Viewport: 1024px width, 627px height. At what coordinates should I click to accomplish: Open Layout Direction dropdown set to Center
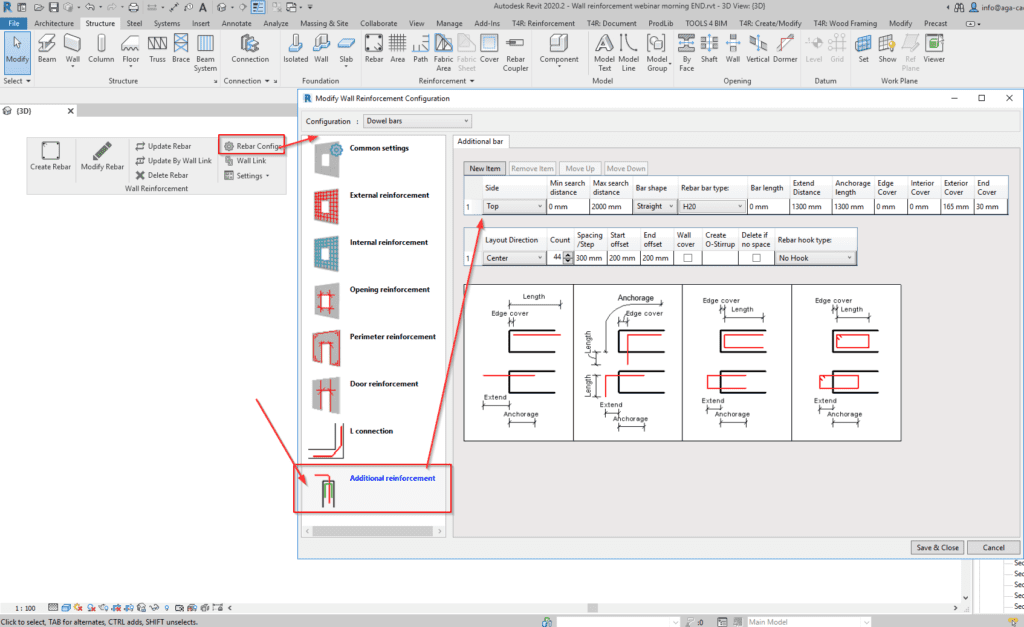point(514,258)
